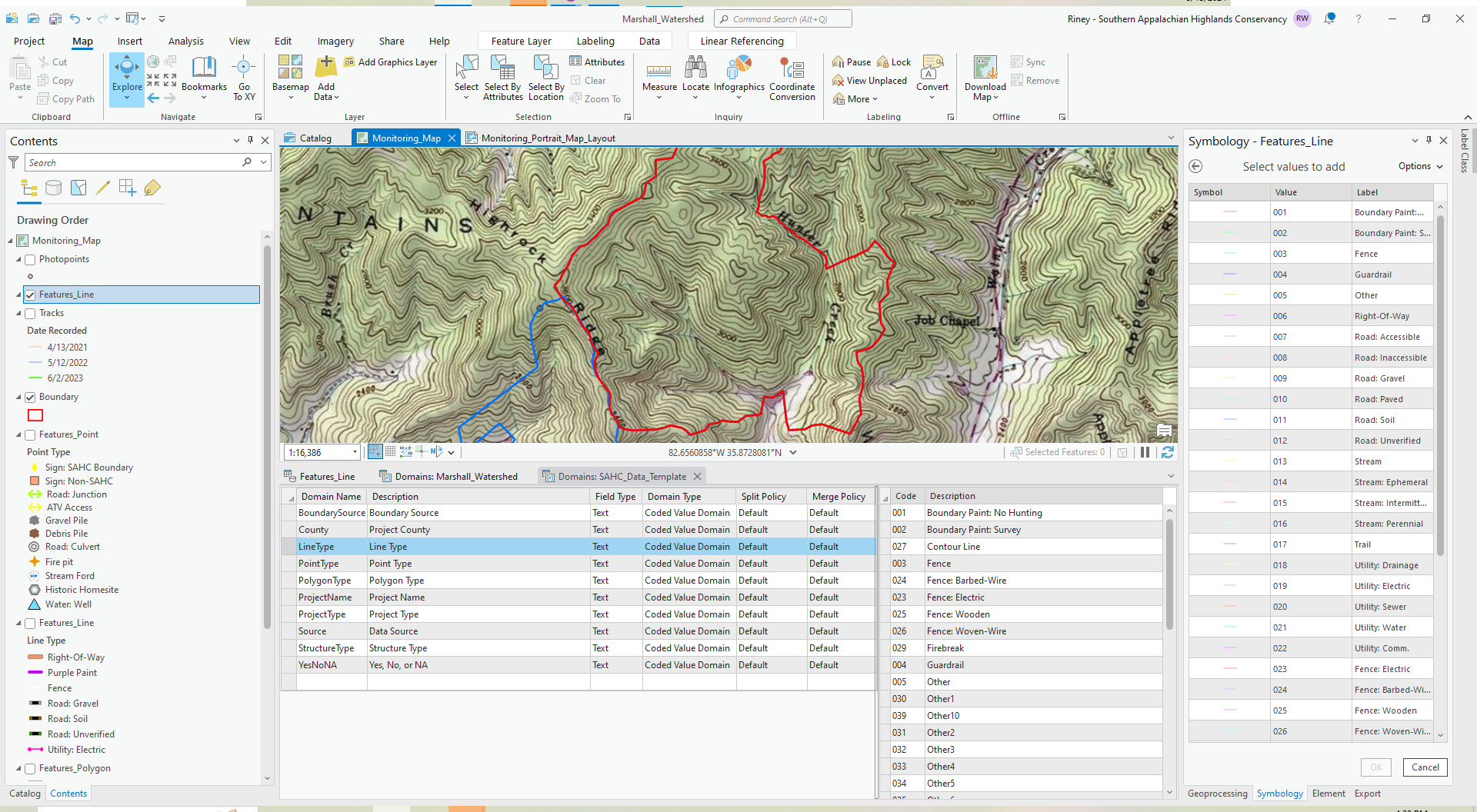Screen dimensions: 1477x812
Task: Collapse the Features_Point layer legend
Action: [19, 435]
